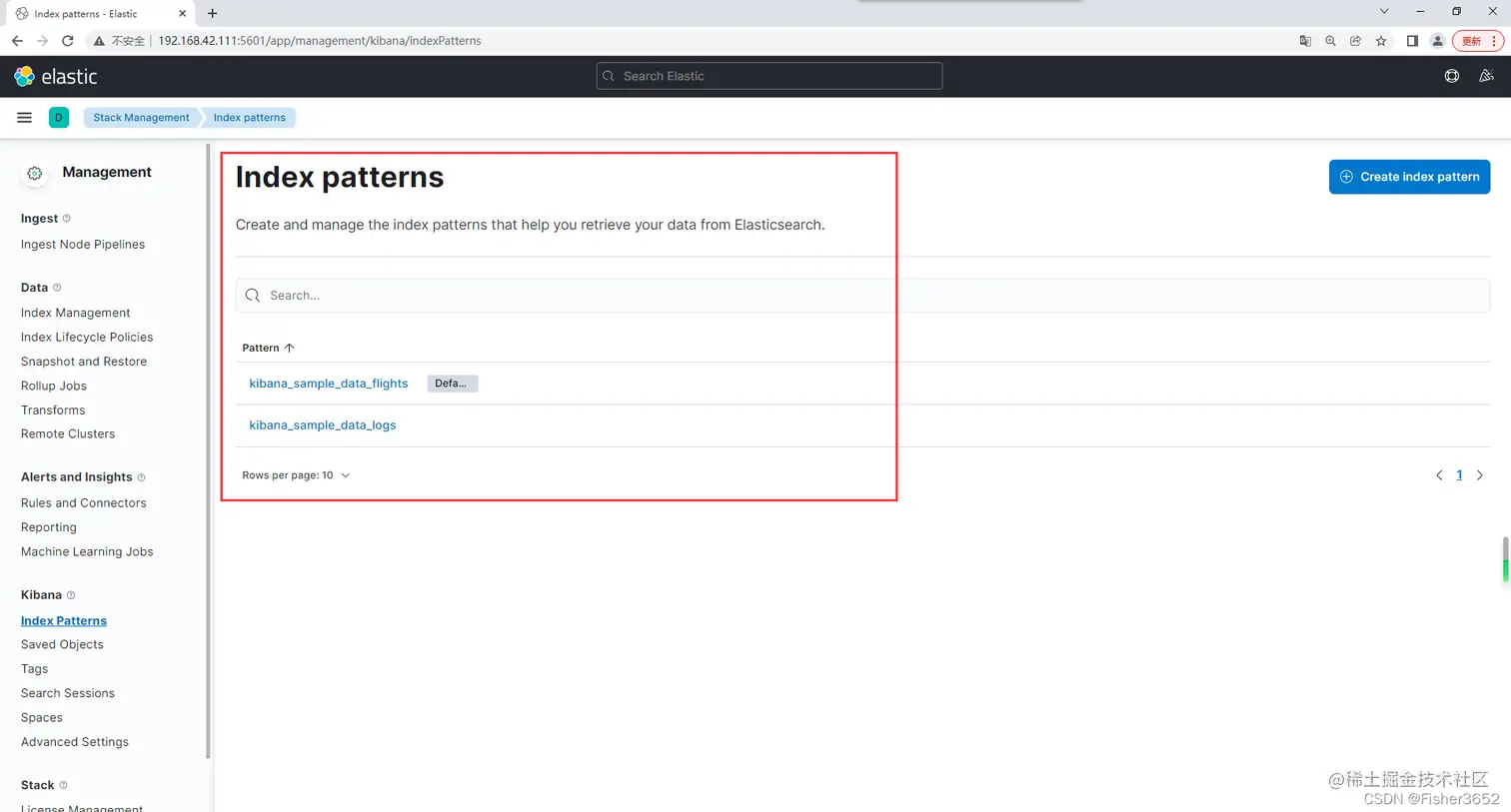The image size is (1511, 812).
Task: Click the sidebar vertical scrollbar
Action: click(208, 451)
